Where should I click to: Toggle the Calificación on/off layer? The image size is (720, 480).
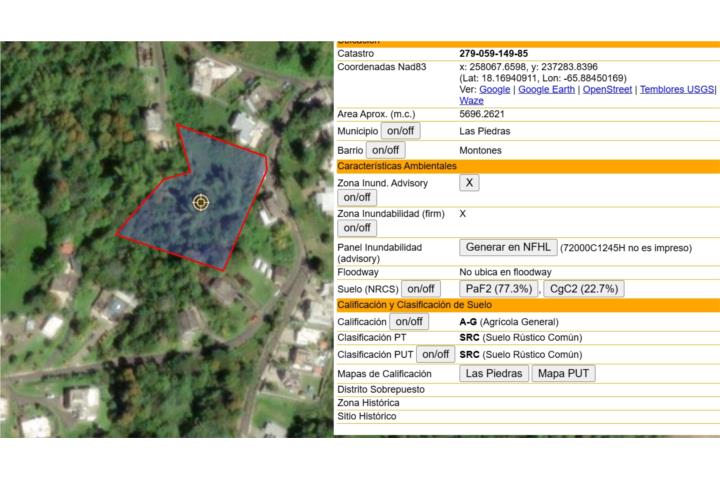(409, 322)
